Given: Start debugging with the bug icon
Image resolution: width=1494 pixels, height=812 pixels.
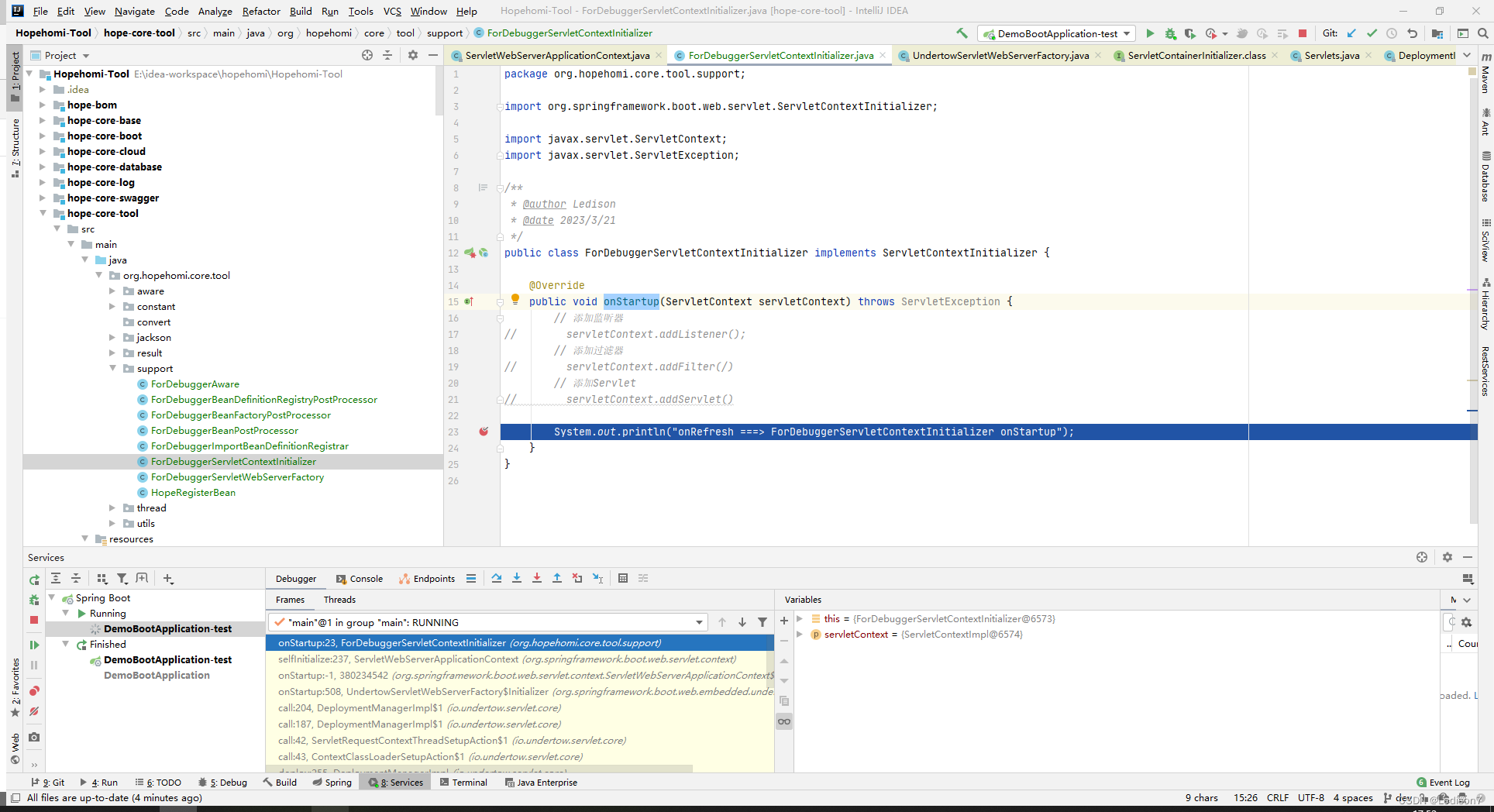Looking at the screenshot, I should click(x=1170, y=33).
